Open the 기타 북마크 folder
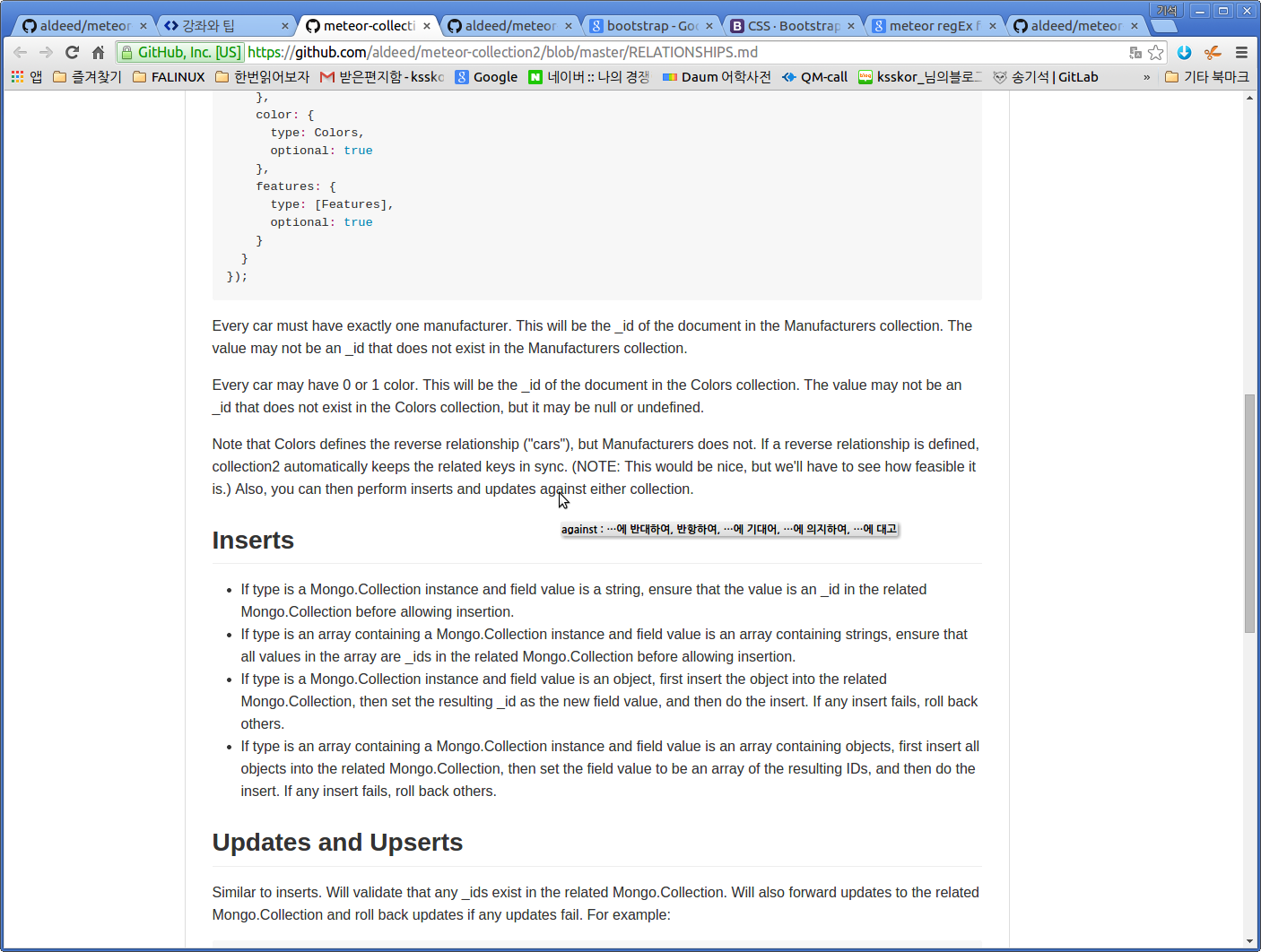The width and height of the screenshot is (1261, 952). point(1207,77)
